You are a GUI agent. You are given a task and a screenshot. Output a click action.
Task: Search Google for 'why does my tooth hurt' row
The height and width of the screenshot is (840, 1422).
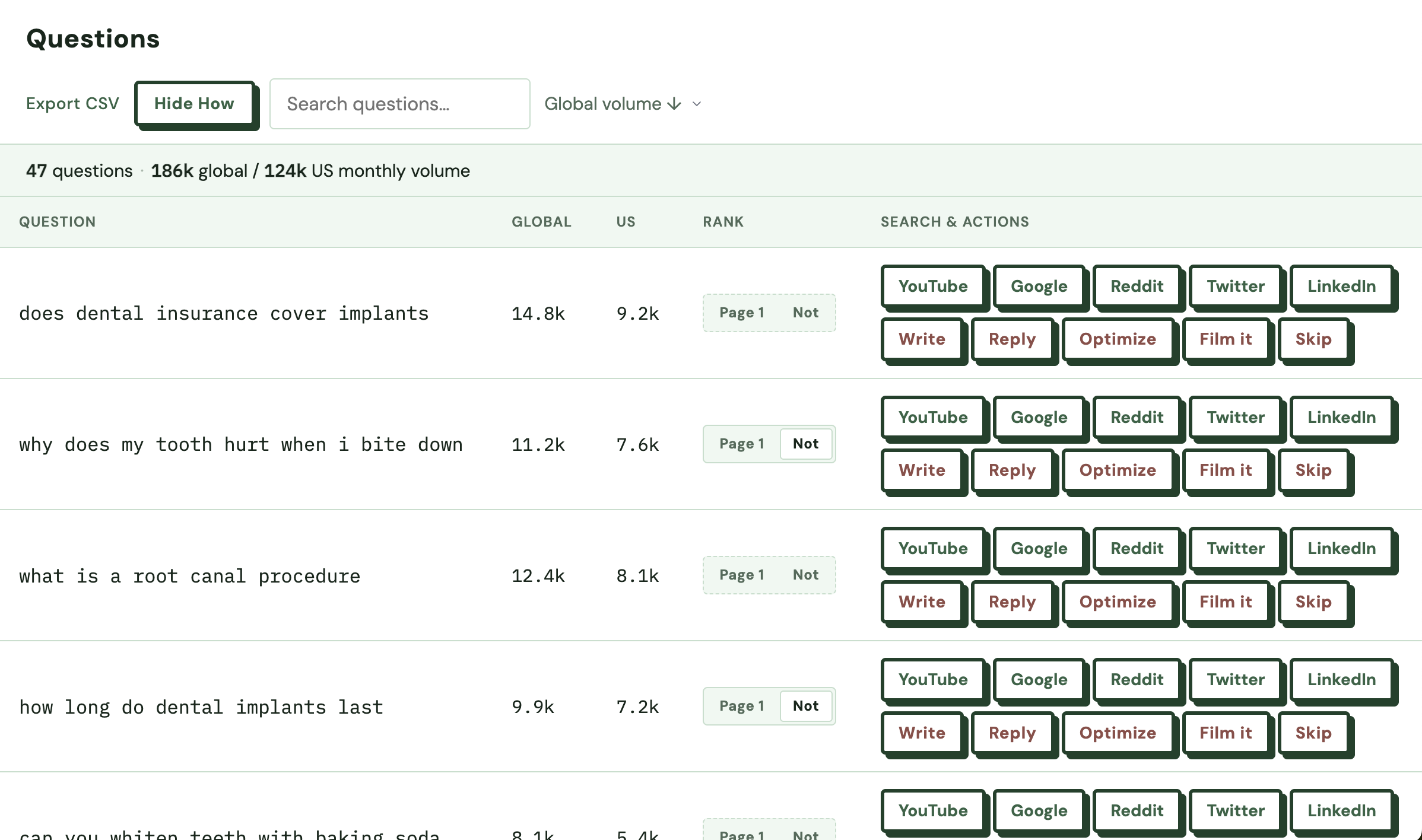click(x=1039, y=417)
